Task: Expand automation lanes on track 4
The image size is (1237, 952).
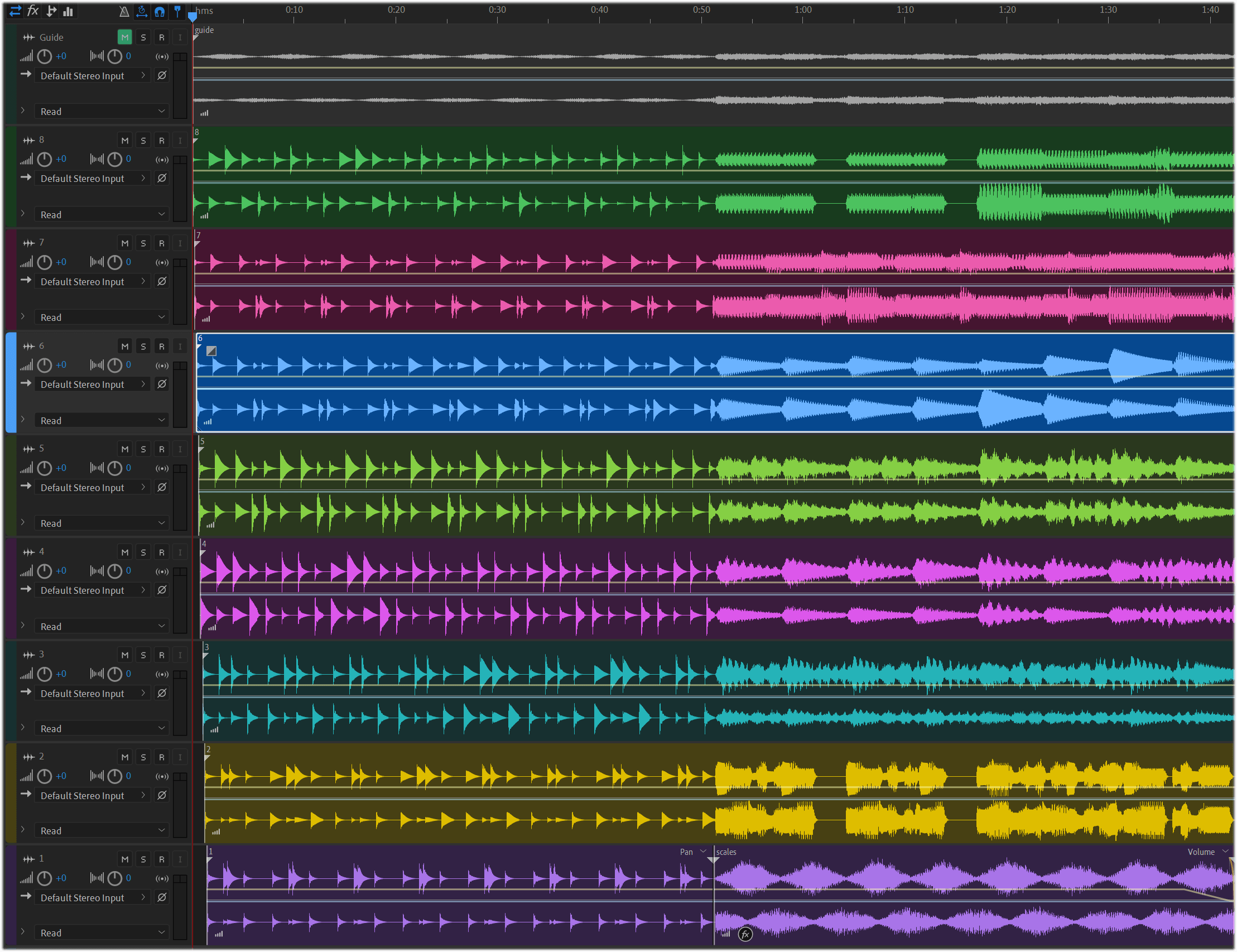Action: (23, 625)
